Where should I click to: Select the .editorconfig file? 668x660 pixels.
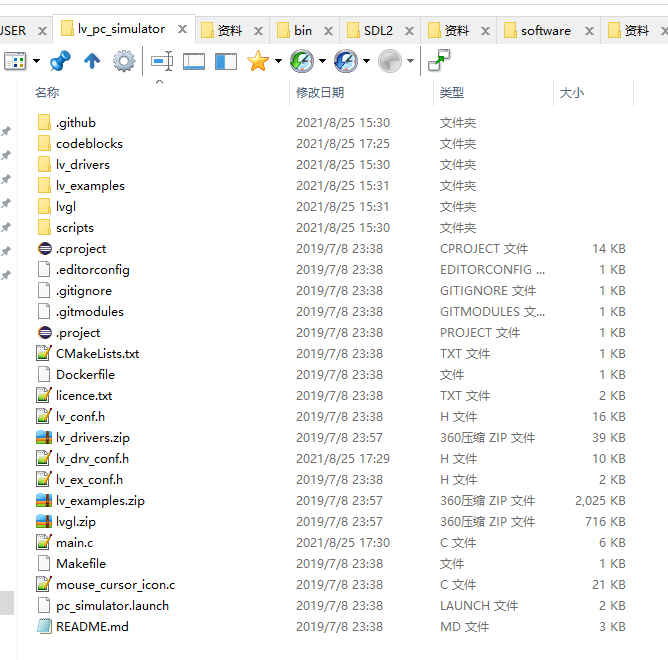coord(93,270)
